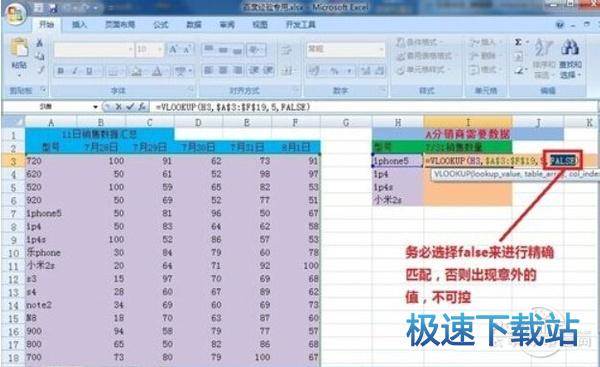Image resolution: width=600 pixels, height=367 pixels.
Task: Click the Increase Decimal icon
Action: [365, 71]
